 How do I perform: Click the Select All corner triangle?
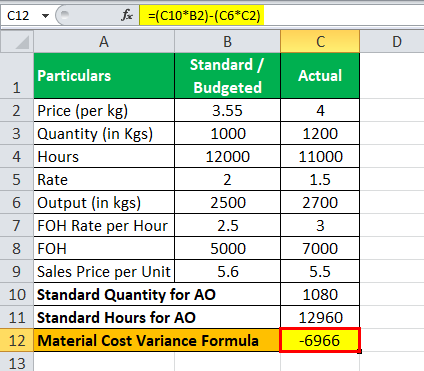point(17,42)
